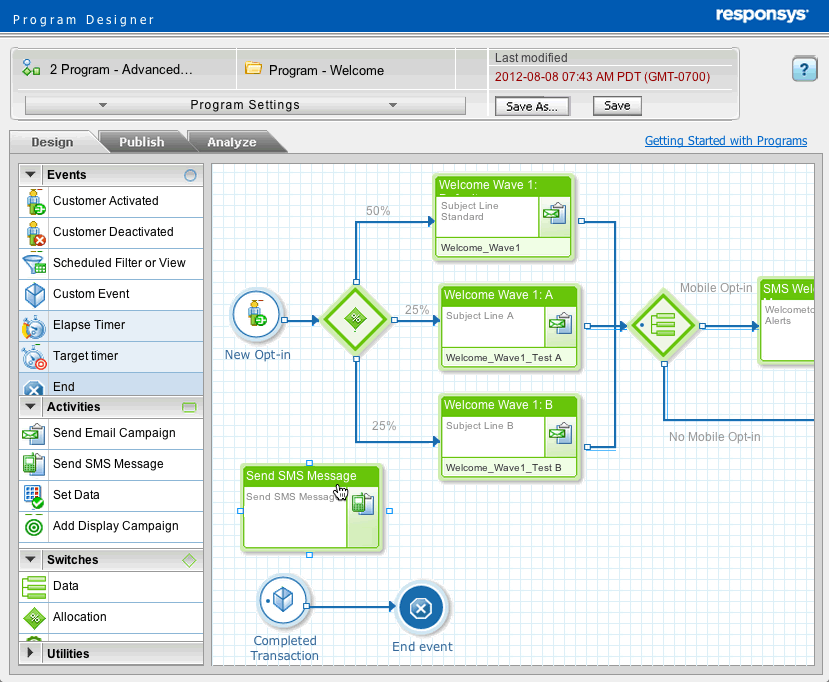Select the Welcome Wave 1: A node header
Screen dimensions: 829x682
point(511,295)
